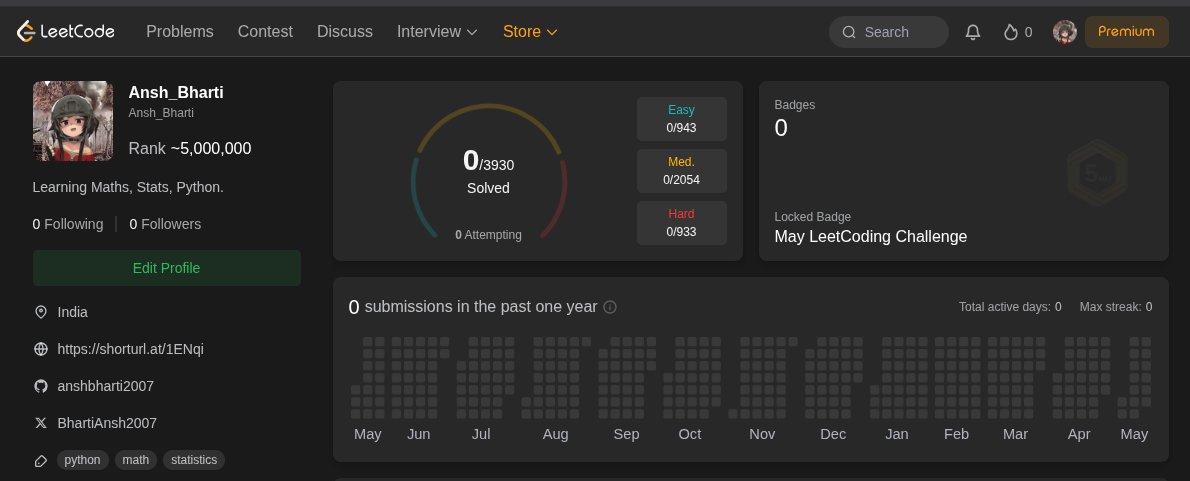
Task: View the 0 Following list
Action: tap(68, 225)
